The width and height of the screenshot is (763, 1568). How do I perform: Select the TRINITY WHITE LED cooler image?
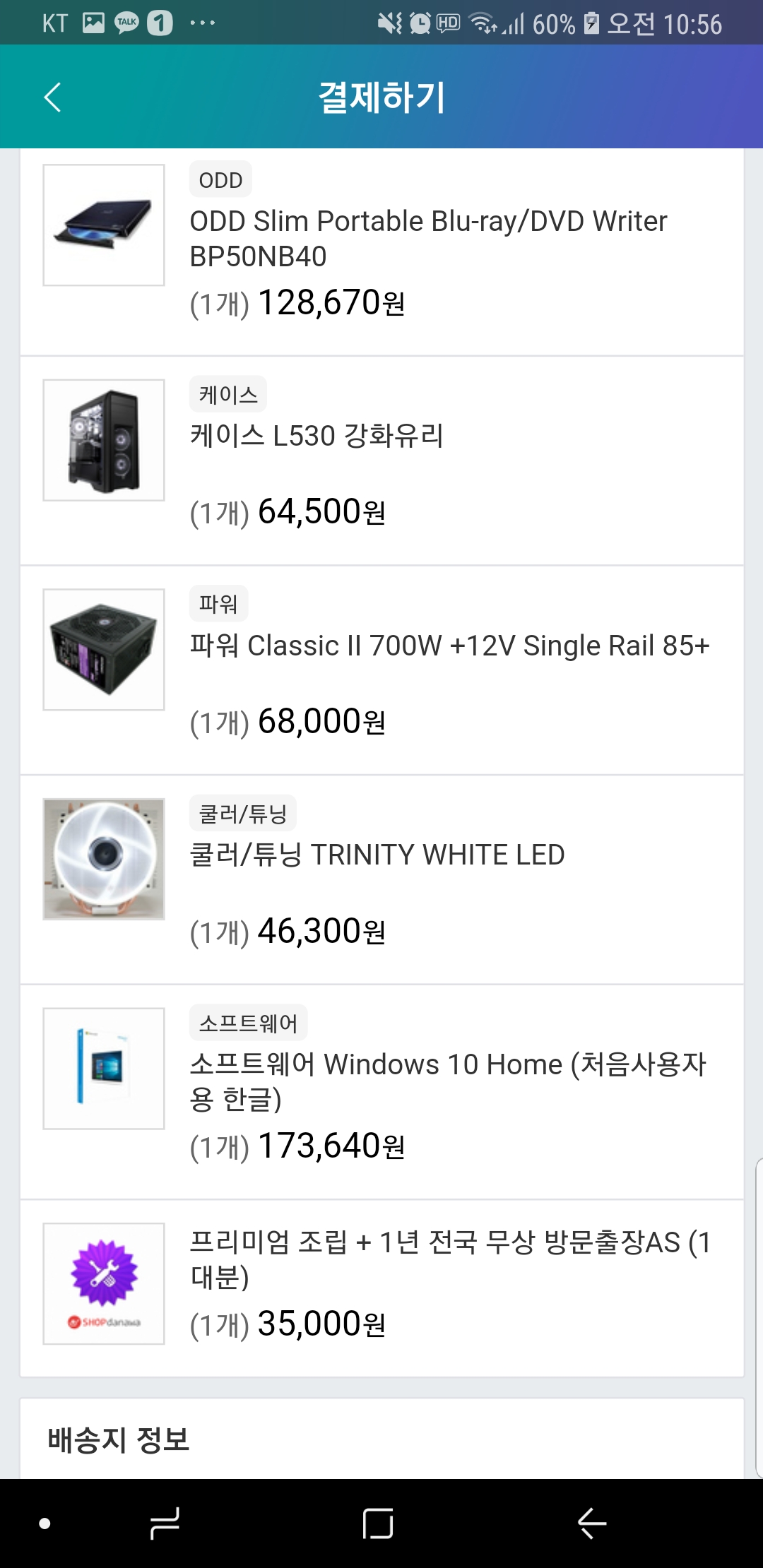coord(104,859)
